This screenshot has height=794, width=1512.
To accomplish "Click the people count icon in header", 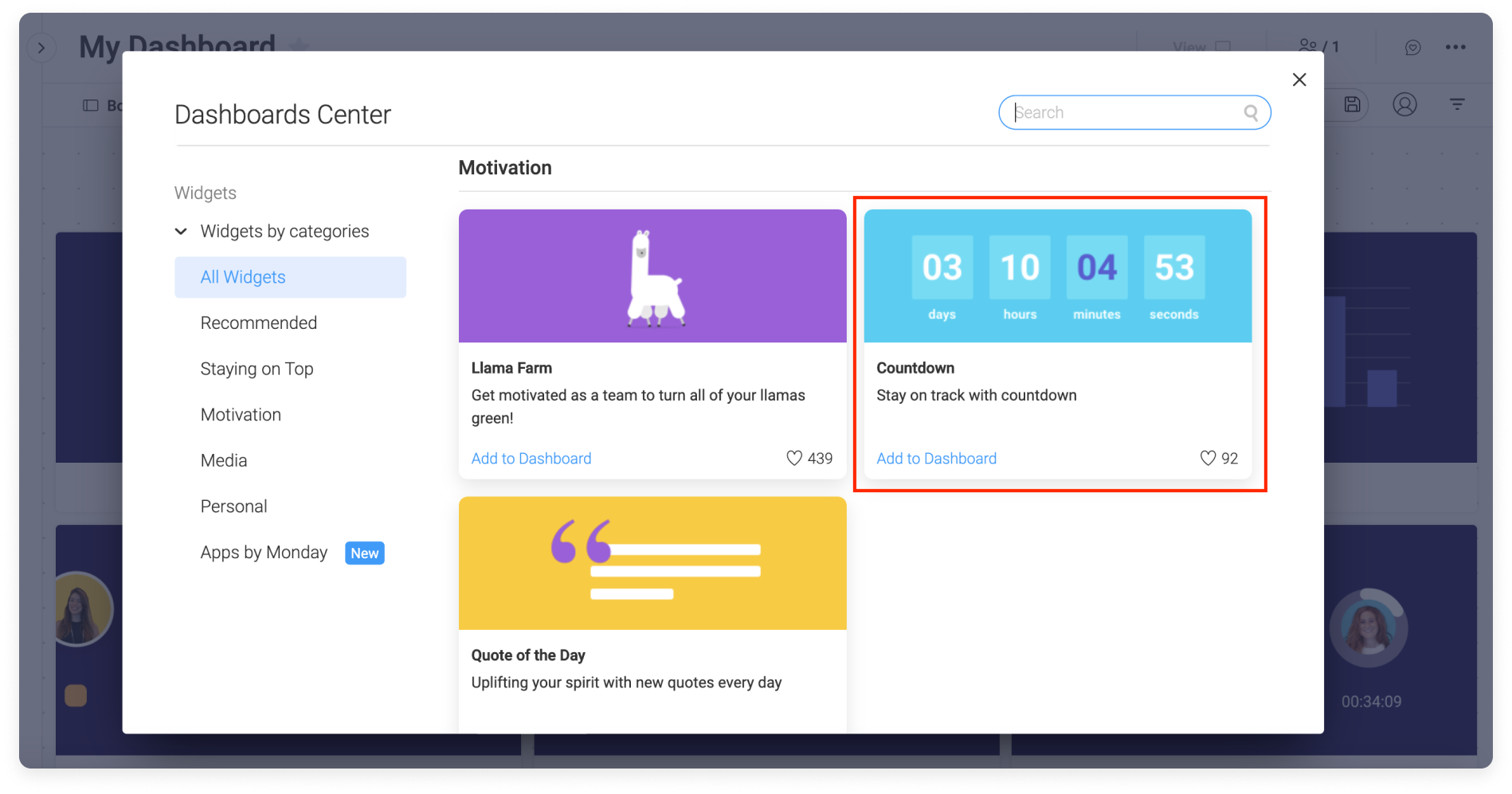I will coord(1307,46).
